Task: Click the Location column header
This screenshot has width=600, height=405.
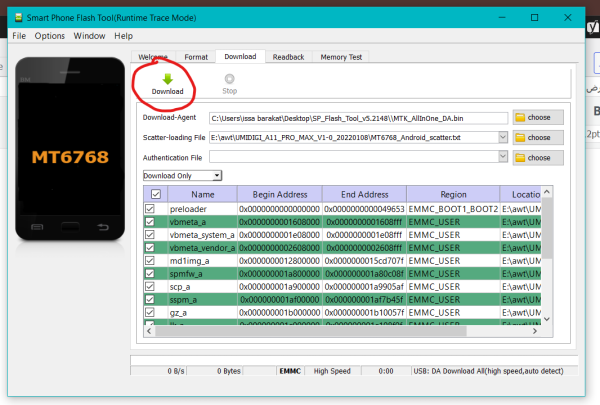Action: tap(521, 194)
